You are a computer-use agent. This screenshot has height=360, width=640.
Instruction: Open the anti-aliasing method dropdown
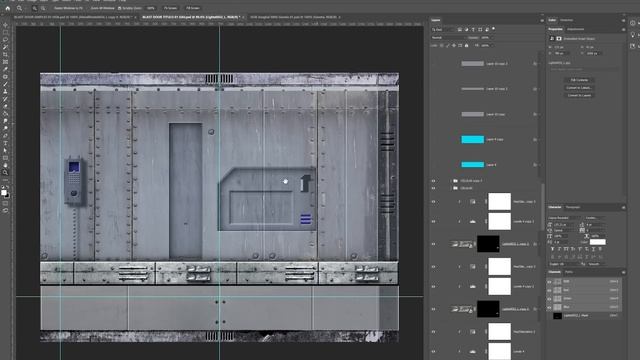[x=597, y=264]
